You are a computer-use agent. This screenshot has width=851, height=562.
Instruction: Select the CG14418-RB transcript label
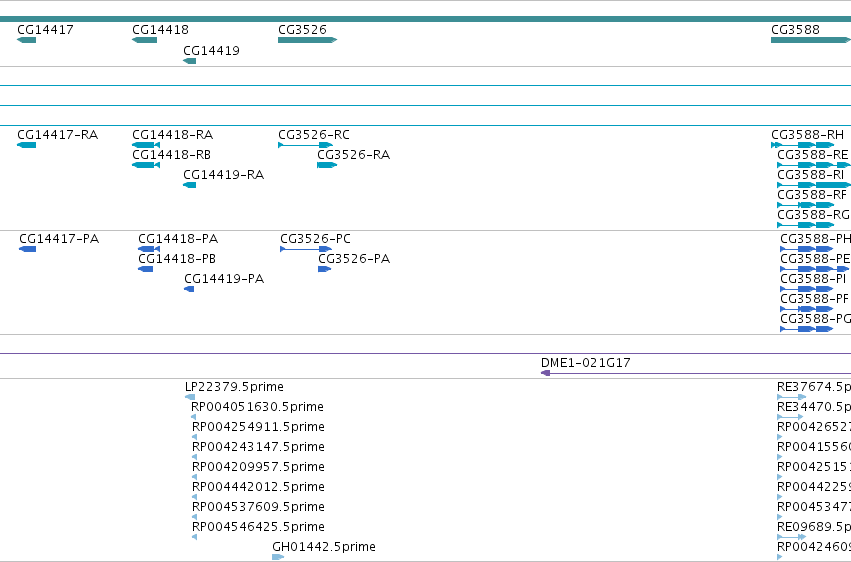[x=172, y=155]
